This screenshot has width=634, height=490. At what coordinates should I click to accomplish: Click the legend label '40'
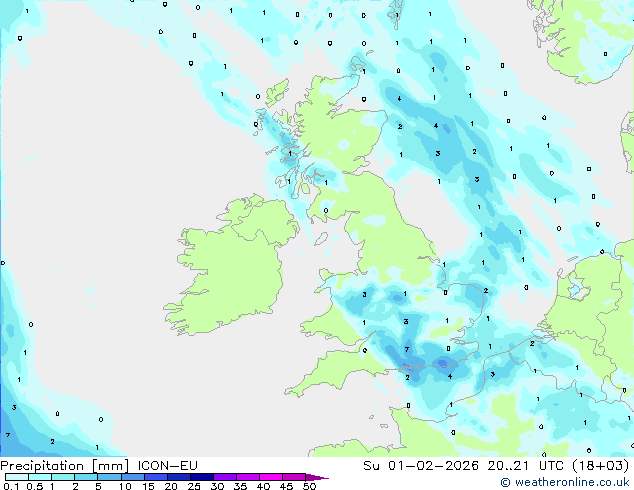point(263,486)
